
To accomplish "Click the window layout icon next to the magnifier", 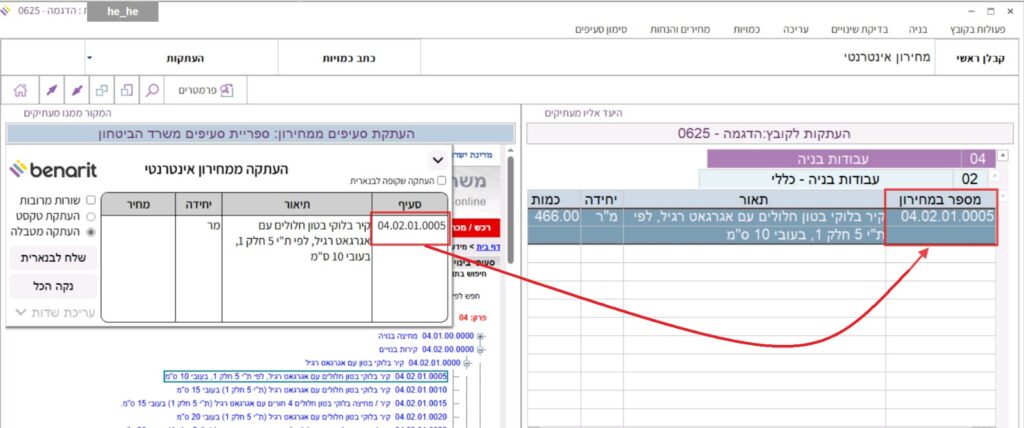I will click(127, 90).
